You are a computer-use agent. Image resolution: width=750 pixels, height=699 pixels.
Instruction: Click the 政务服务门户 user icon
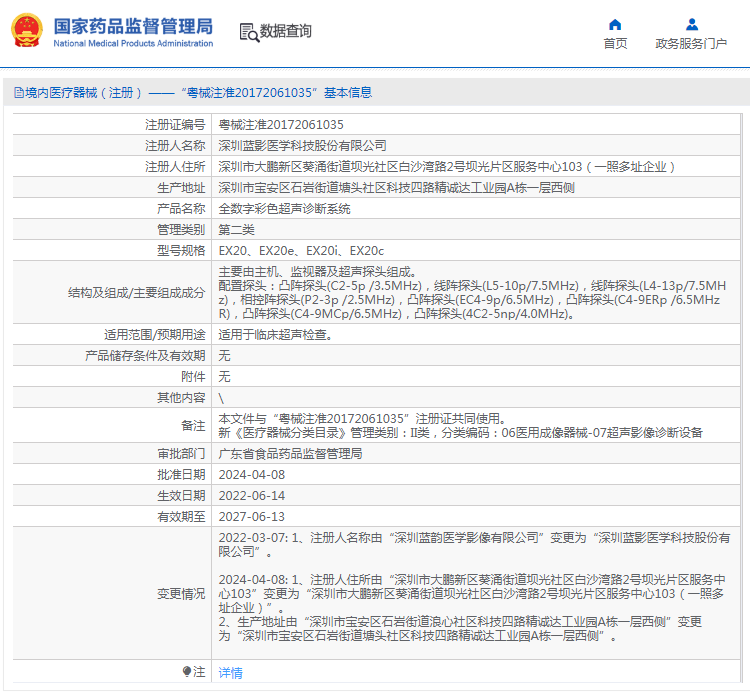click(x=692, y=24)
